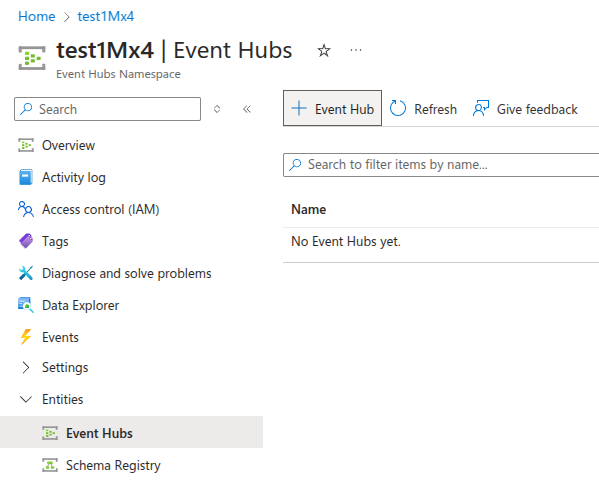Click the lightning bolt Events icon
This screenshot has width=599, height=482.
tap(26, 337)
